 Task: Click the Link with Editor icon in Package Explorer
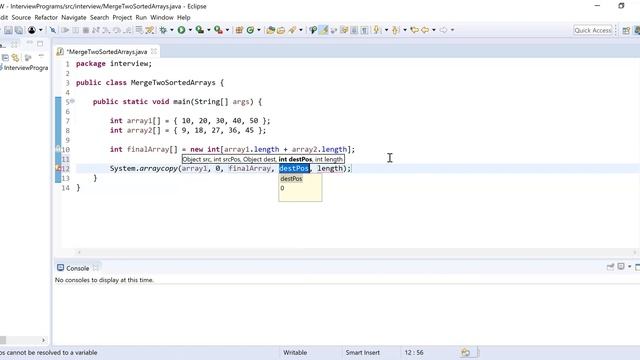point(16,58)
